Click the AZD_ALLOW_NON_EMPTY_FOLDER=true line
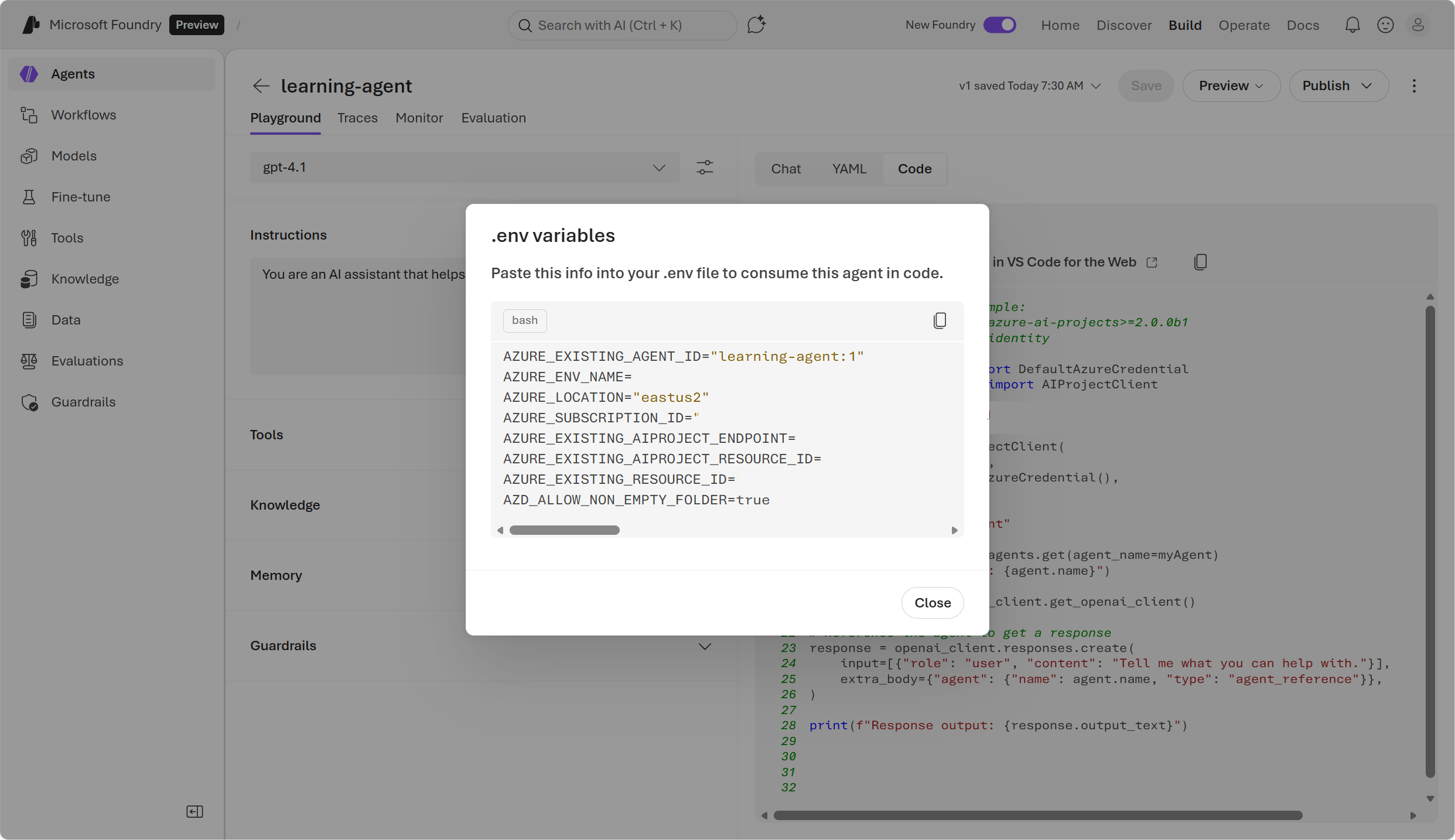This screenshot has height=840, width=1455. pyautogui.click(x=636, y=500)
